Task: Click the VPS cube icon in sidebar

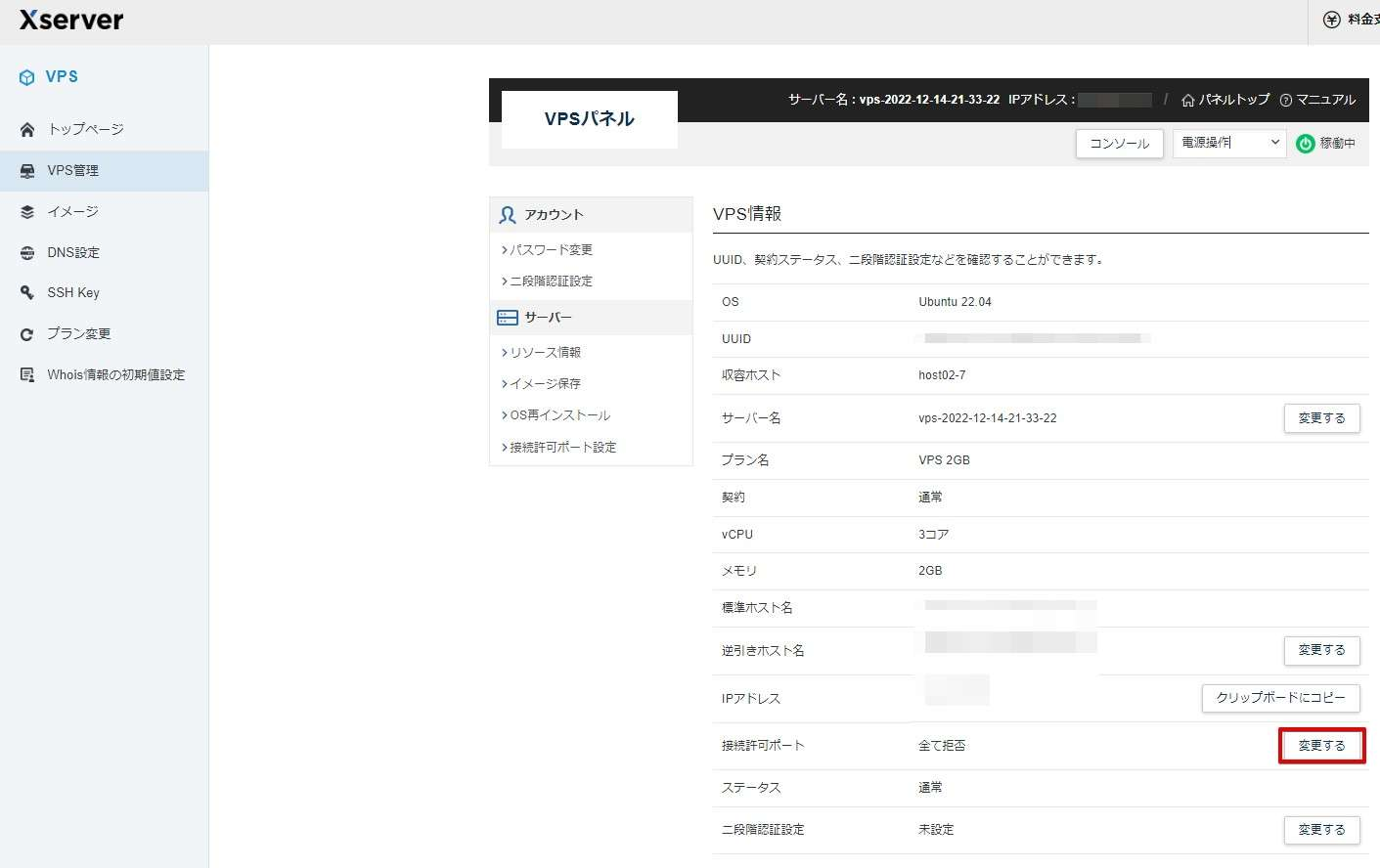Action: coord(26,77)
